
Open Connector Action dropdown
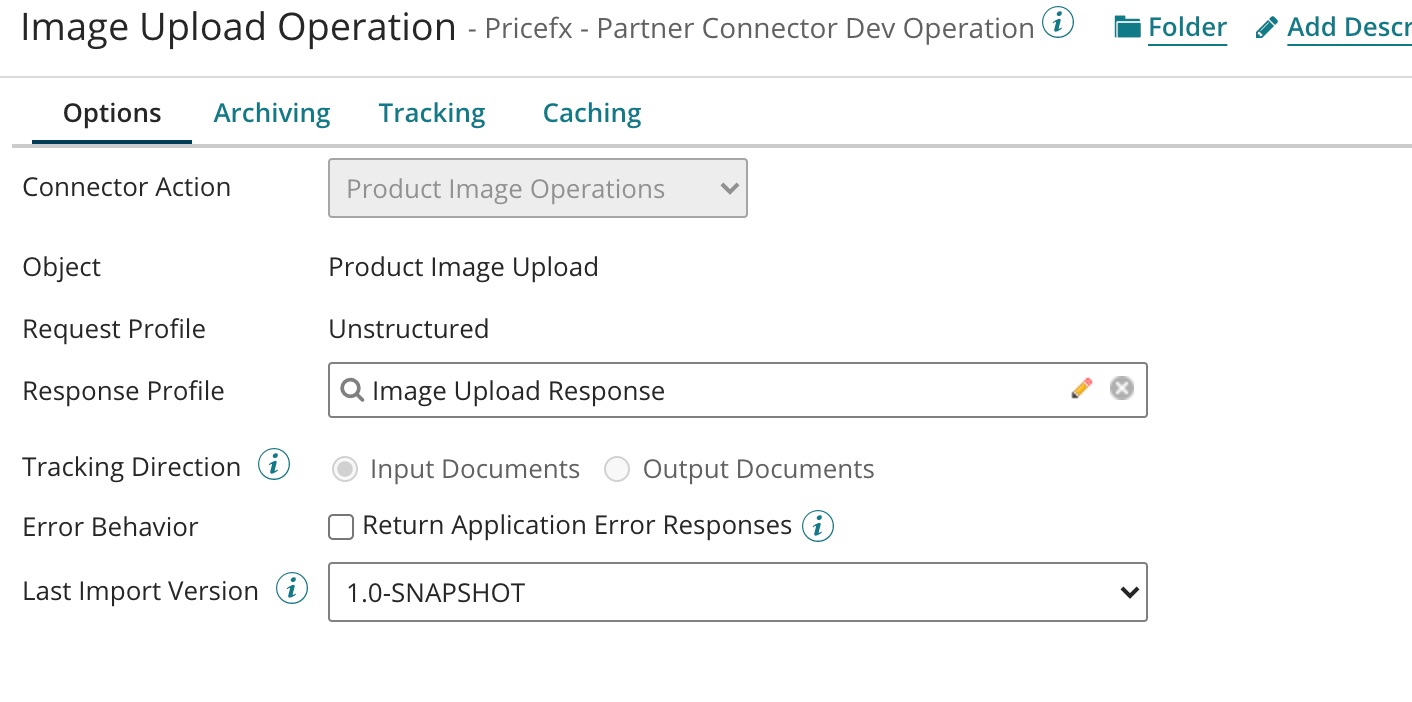tap(537, 189)
